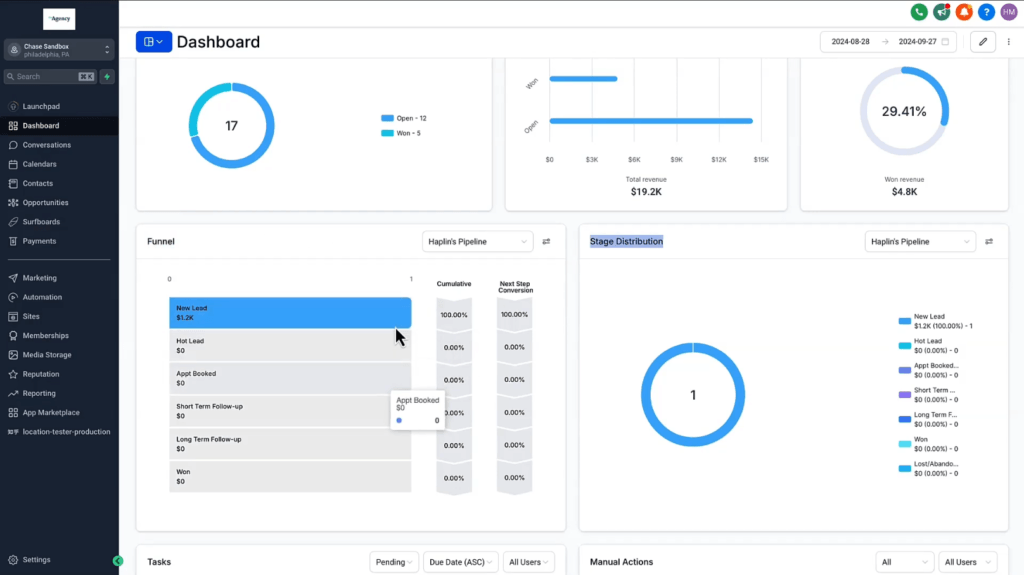Toggle the Funnel widget swap icon
The width and height of the screenshot is (1024, 575).
pyautogui.click(x=546, y=242)
